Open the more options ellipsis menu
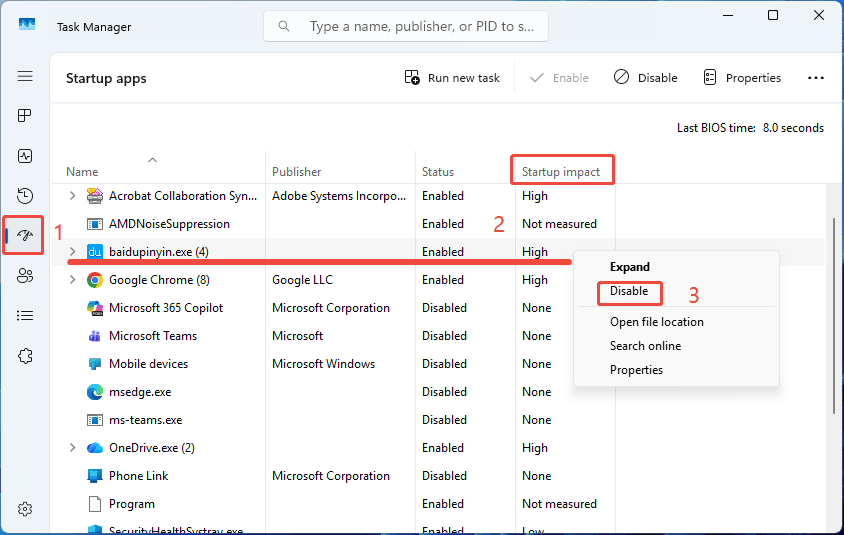 coord(815,78)
